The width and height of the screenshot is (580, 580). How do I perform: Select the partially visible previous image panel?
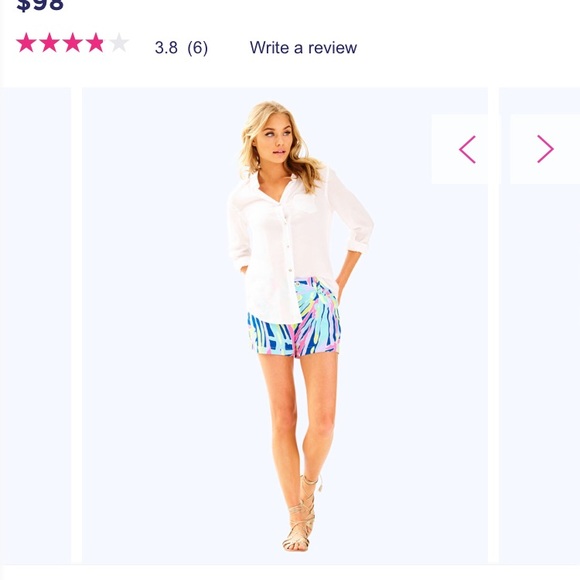click(x=35, y=326)
